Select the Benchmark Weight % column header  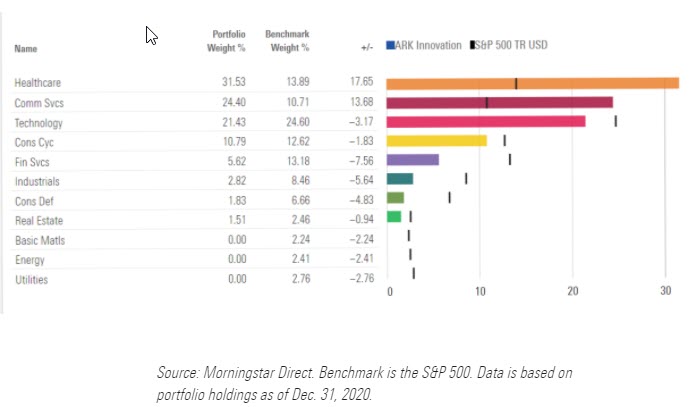(x=287, y=40)
